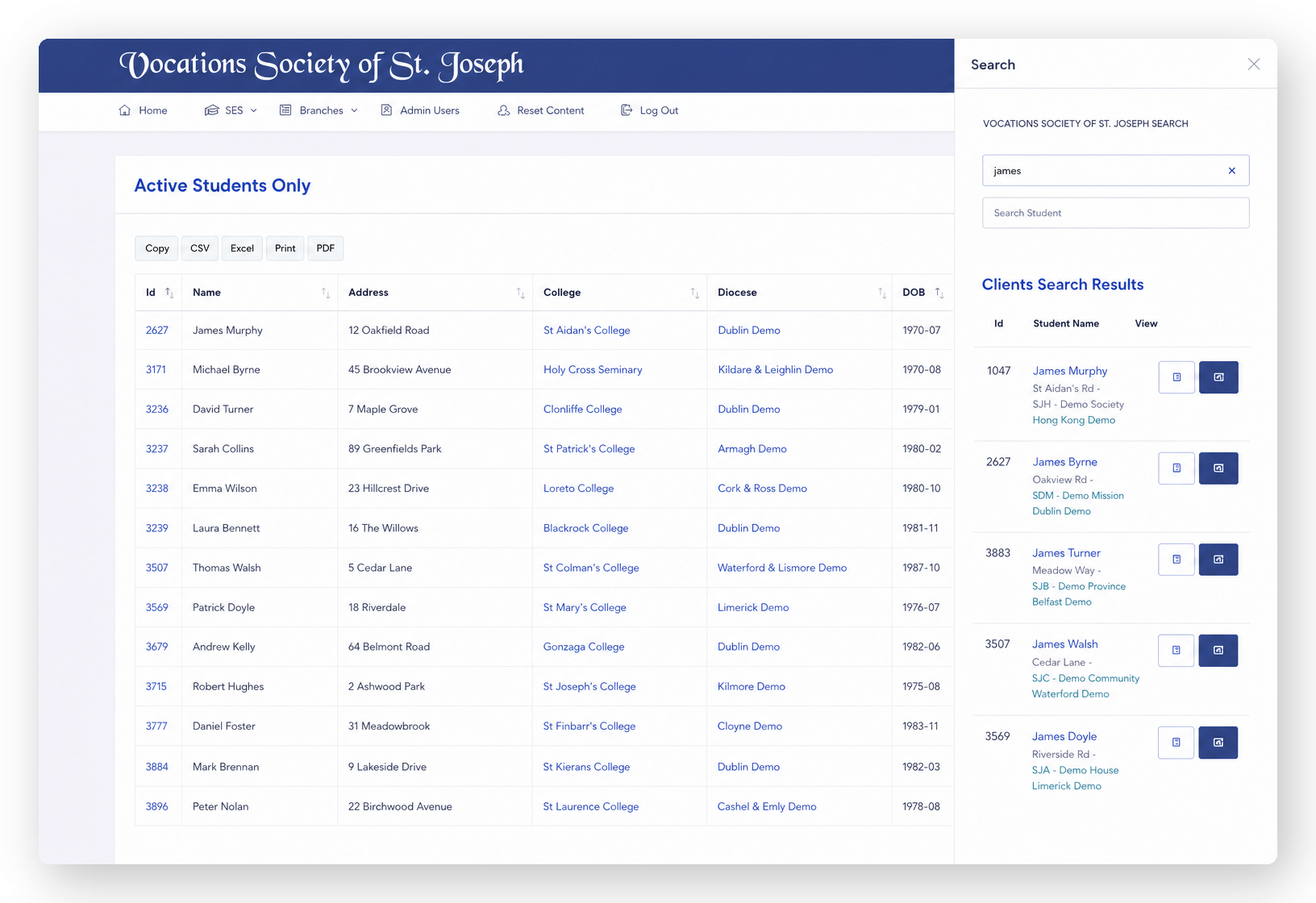Click the SES graduation cap icon
The image size is (1316, 903).
coord(211,110)
